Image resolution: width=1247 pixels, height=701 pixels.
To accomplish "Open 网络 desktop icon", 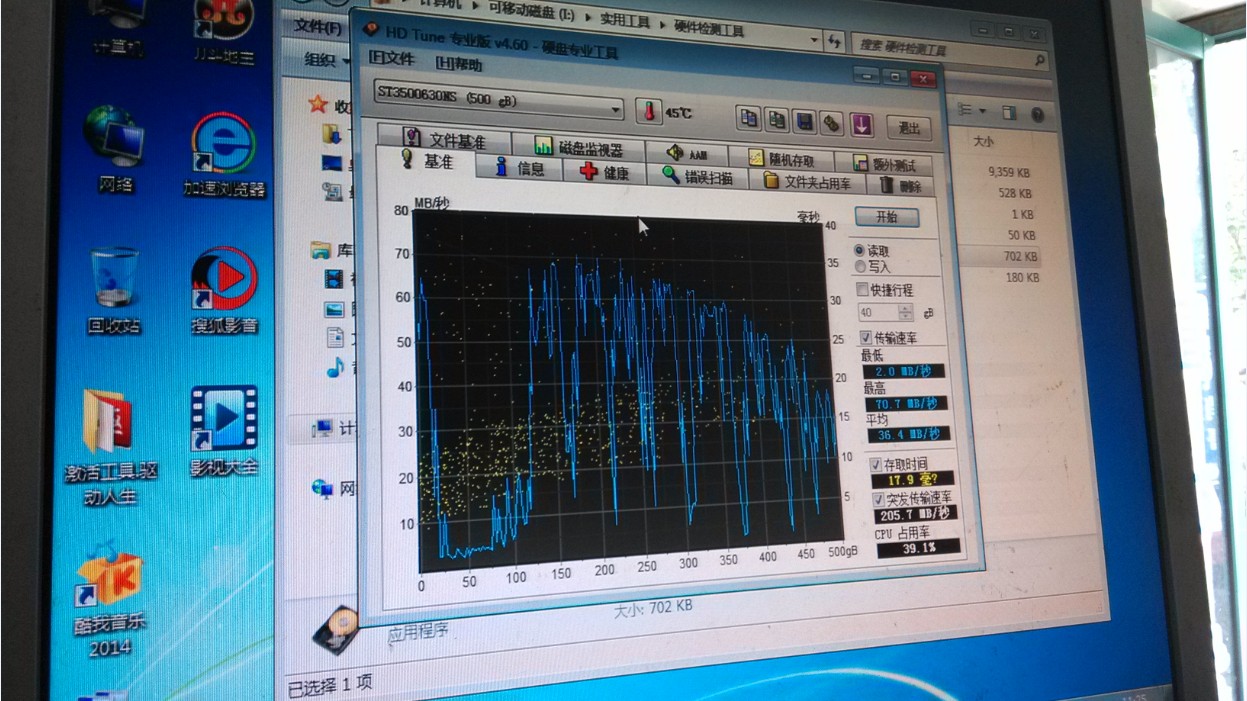I will click(115, 150).
